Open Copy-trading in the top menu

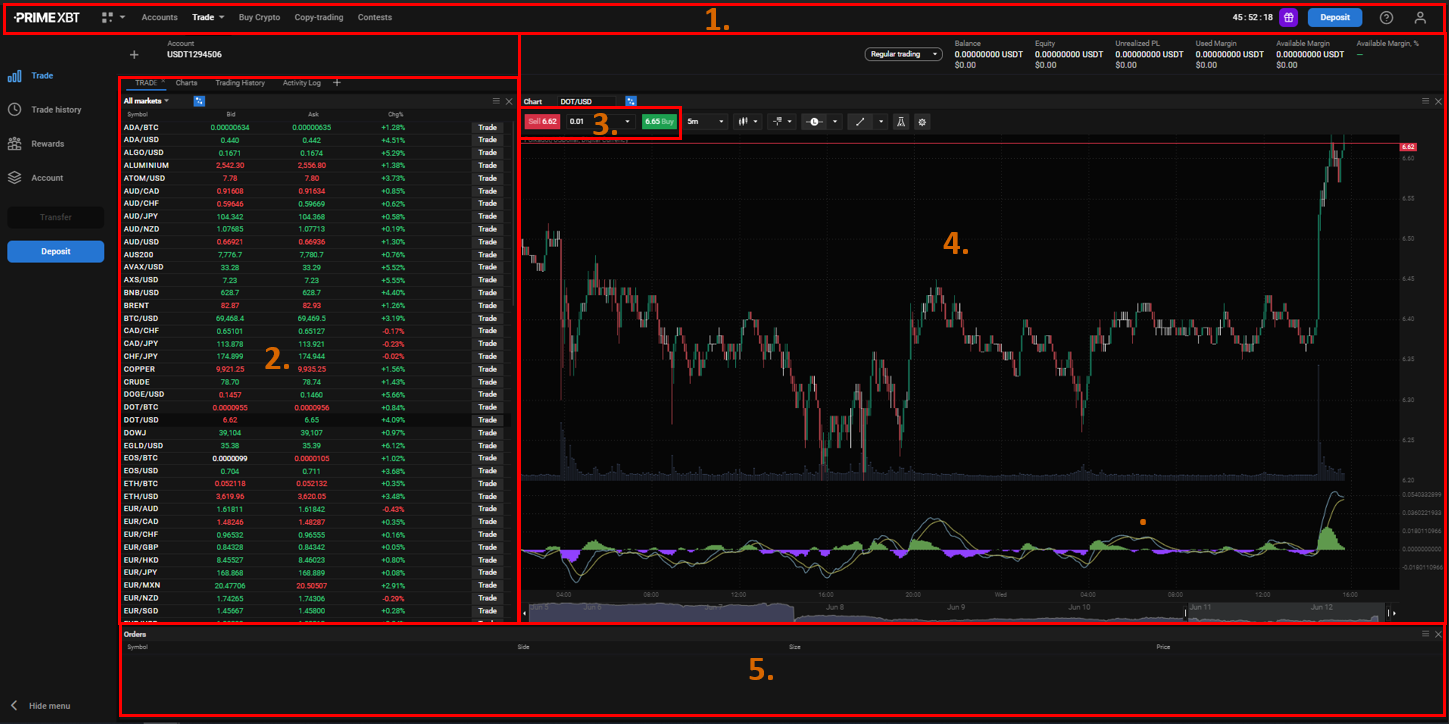(318, 17)
